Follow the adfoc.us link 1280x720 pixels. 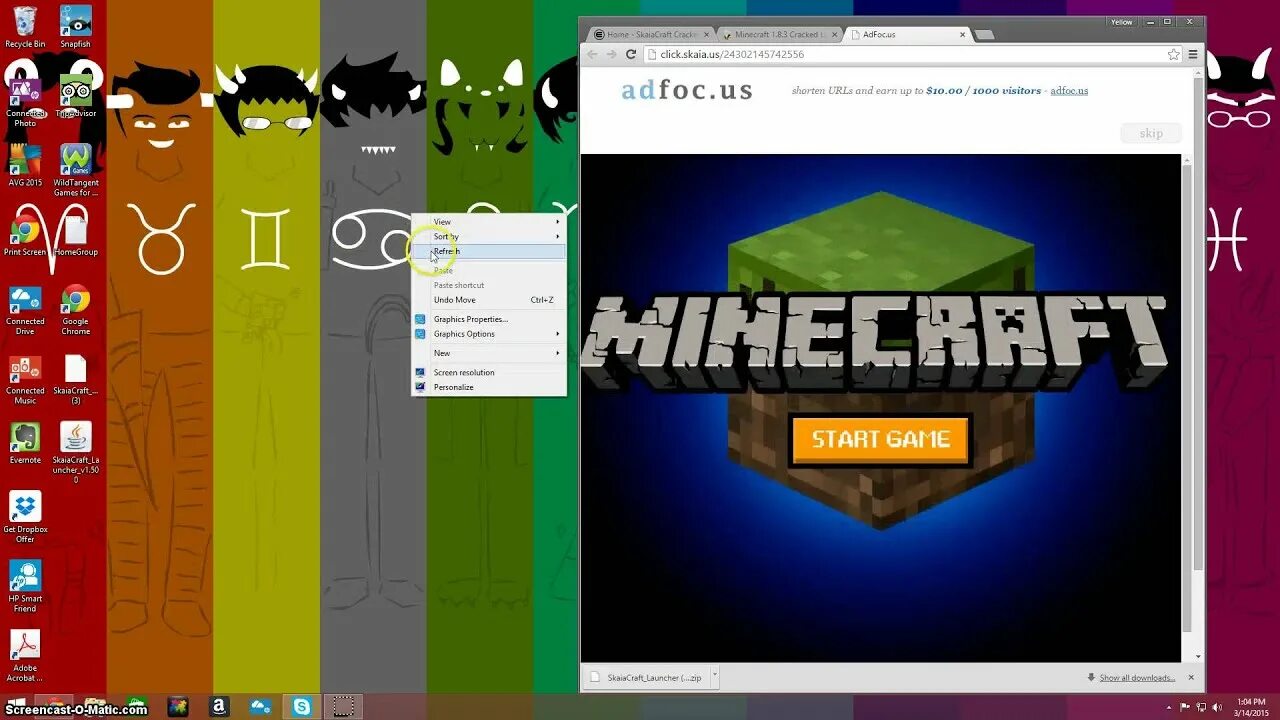click(1069, 91)
